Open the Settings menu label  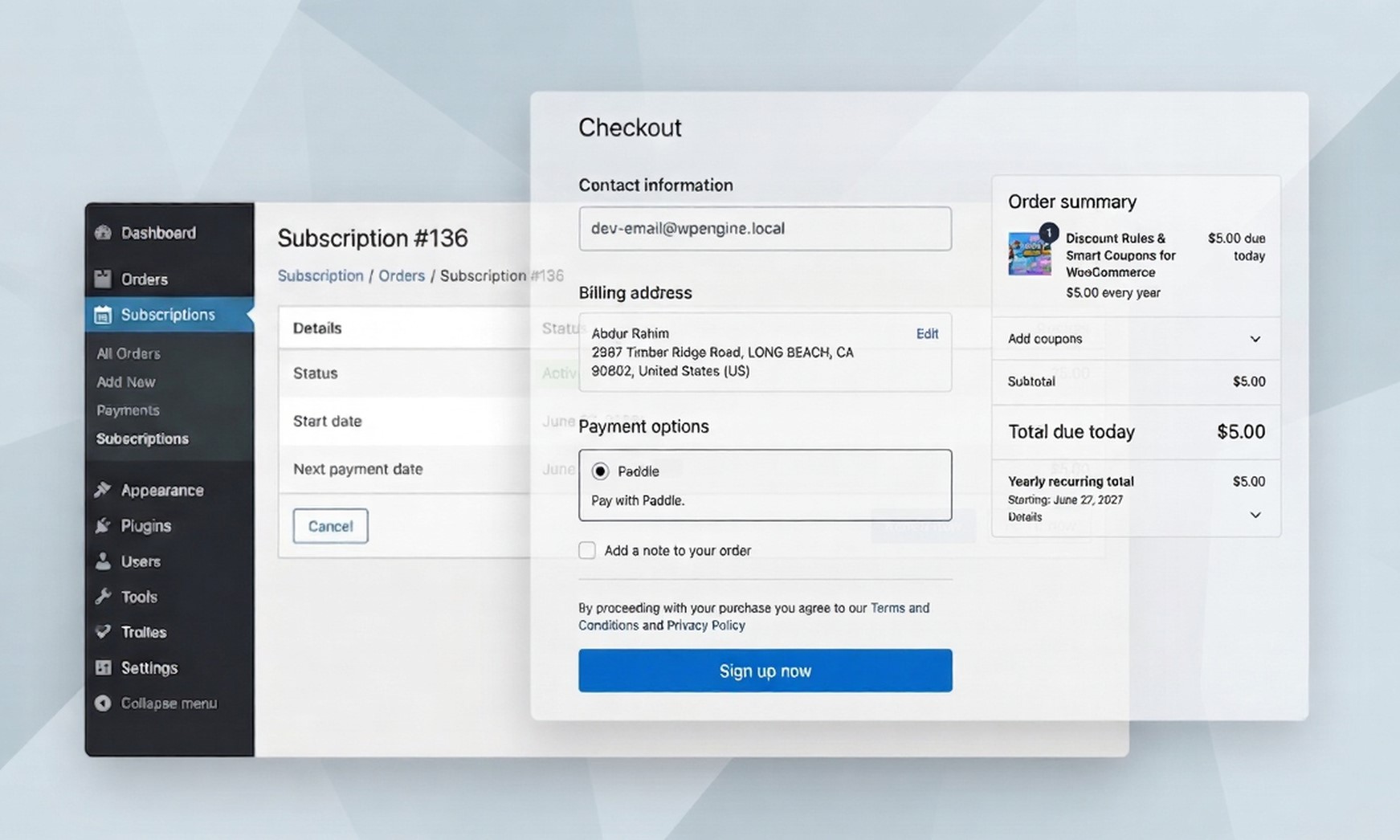149,667
